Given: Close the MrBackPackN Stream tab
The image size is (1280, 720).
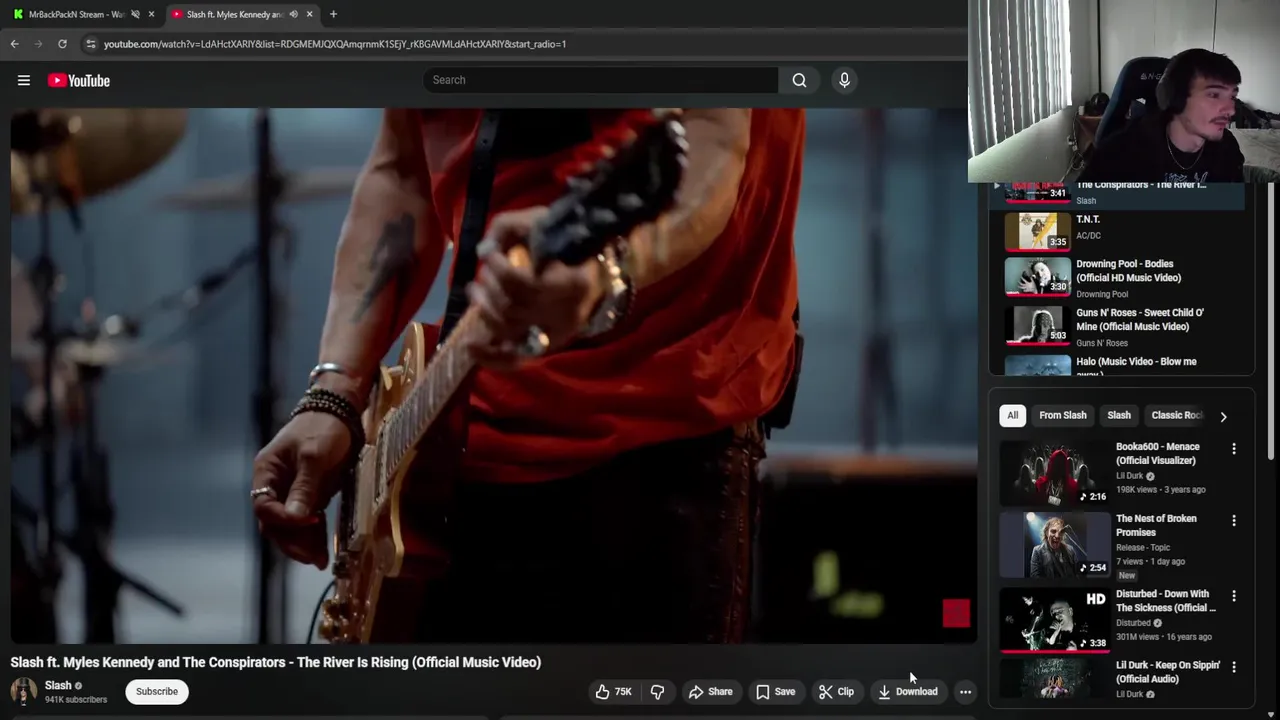Looking at the screenshot, I should point(151,14).
